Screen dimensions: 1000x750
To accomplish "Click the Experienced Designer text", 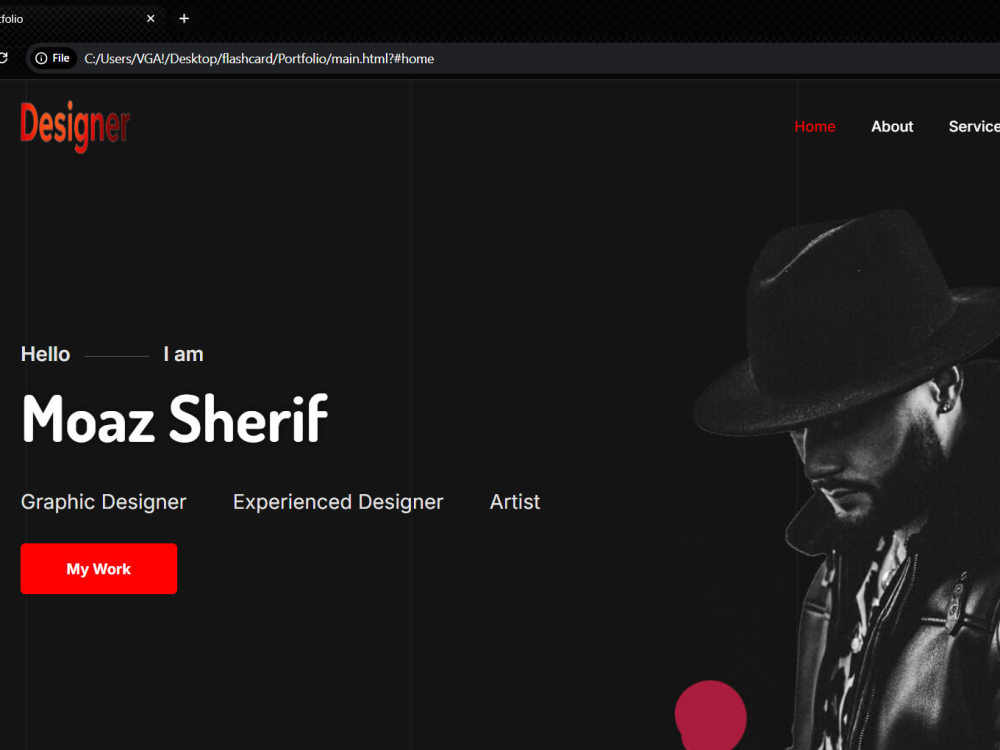I will coord(338,502).
